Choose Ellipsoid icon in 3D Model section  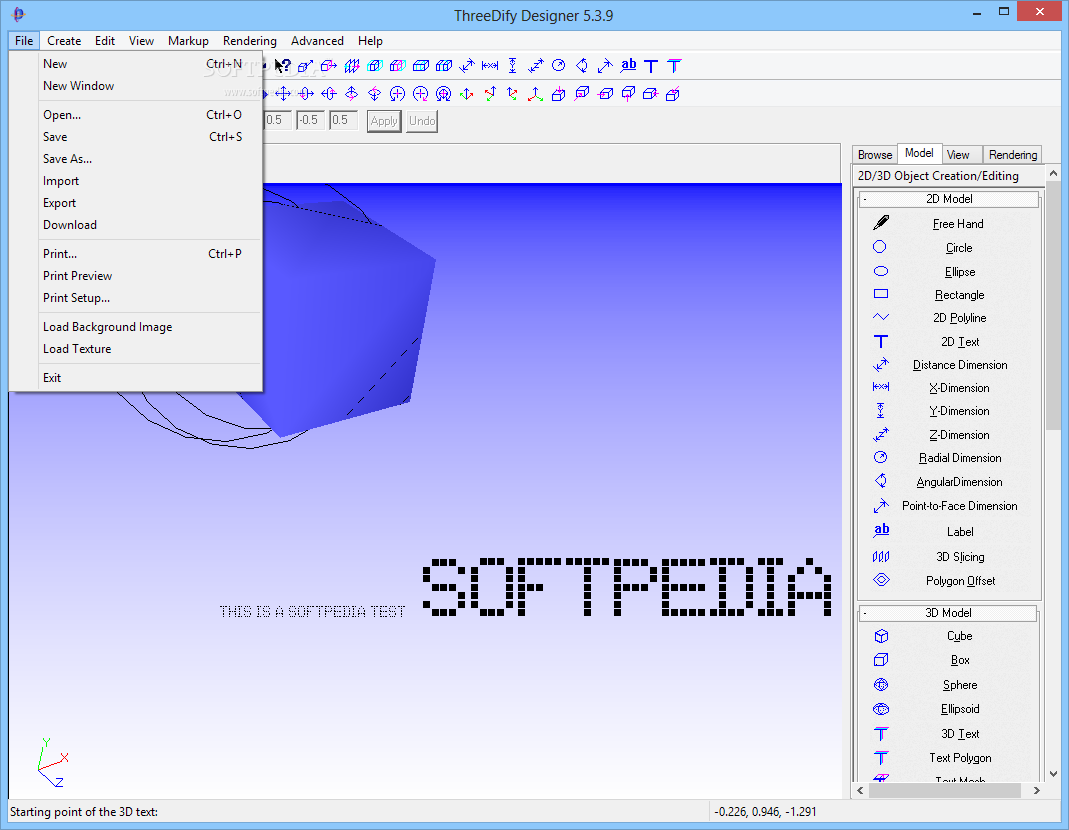(881, 709)
